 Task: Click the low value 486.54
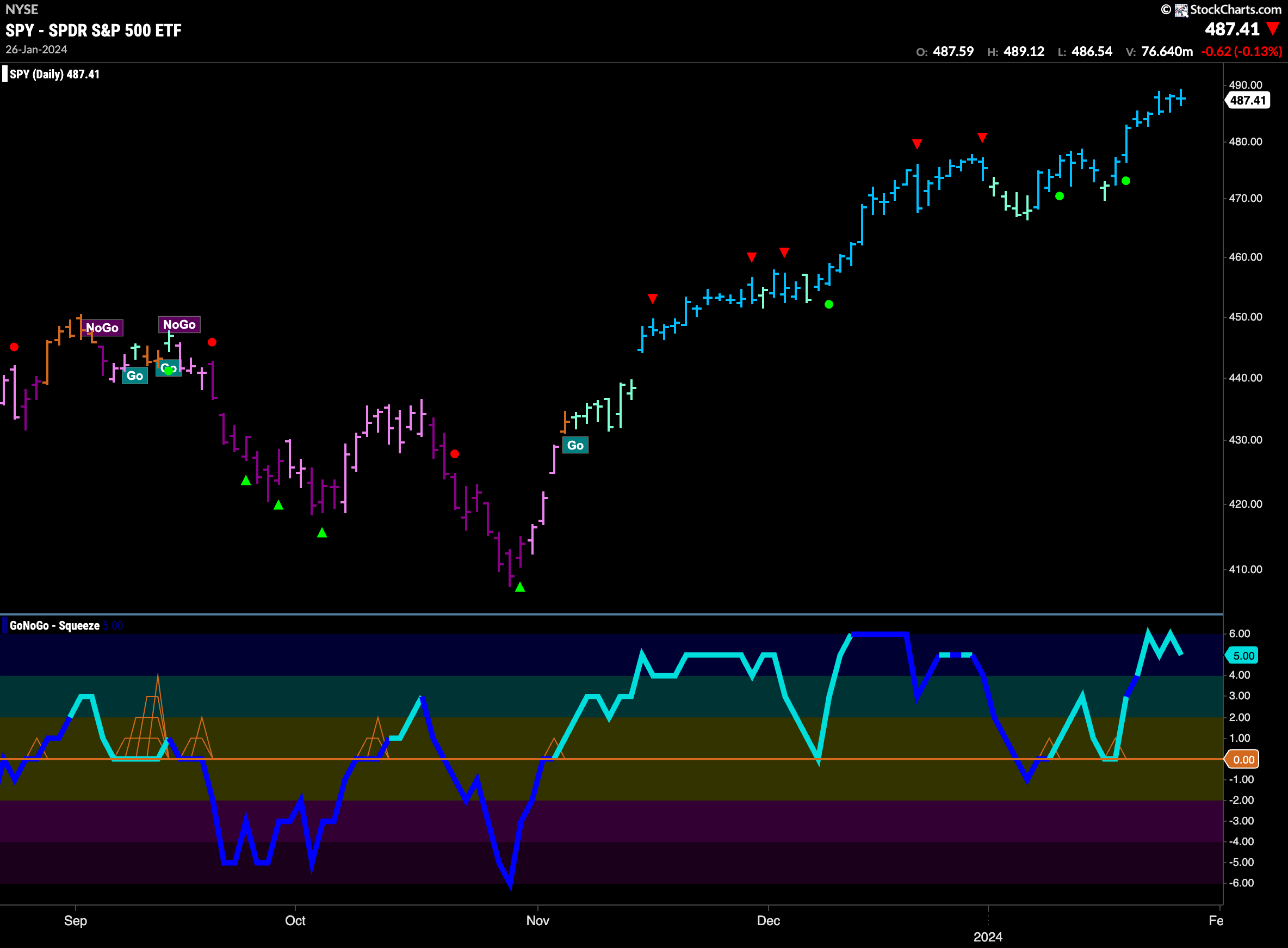tap(1092, 52)
